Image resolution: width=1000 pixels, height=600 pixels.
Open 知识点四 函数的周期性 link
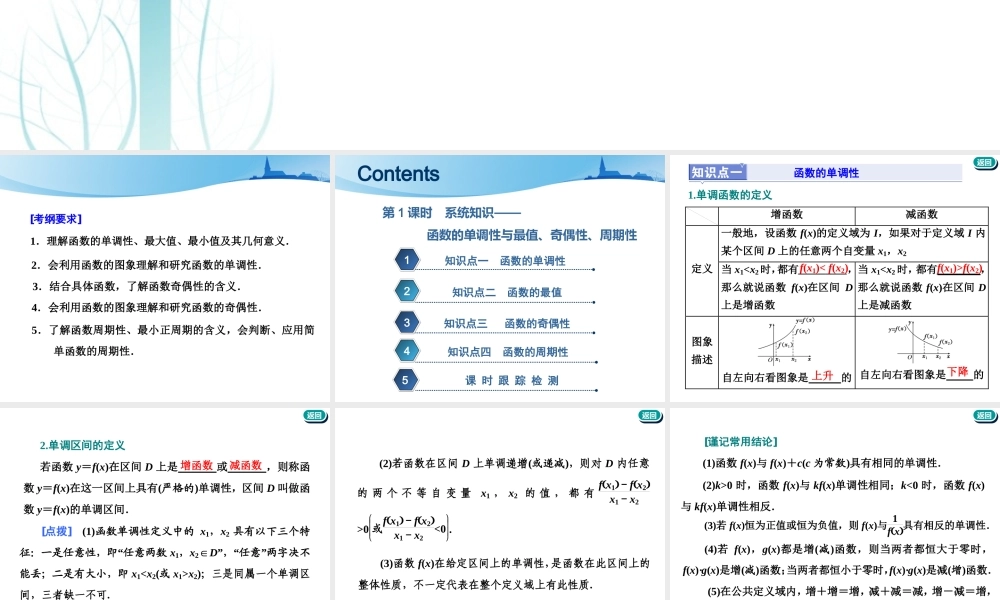(x=508, y=351)
